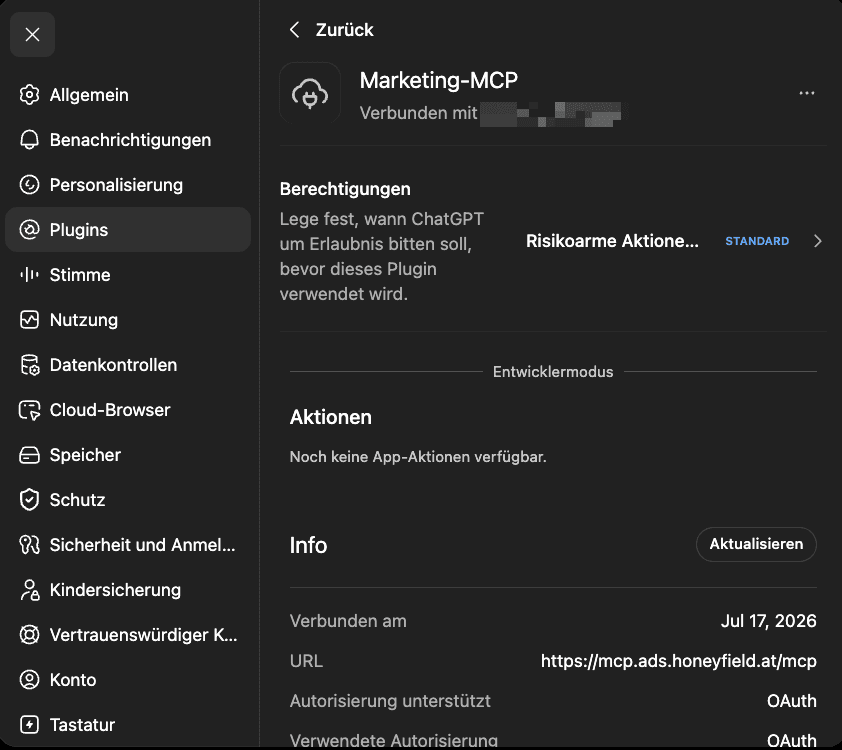The width and height of the screenshot is (842, 750).
Task: Open the Allgemein settings section
Action: point(128,95)
